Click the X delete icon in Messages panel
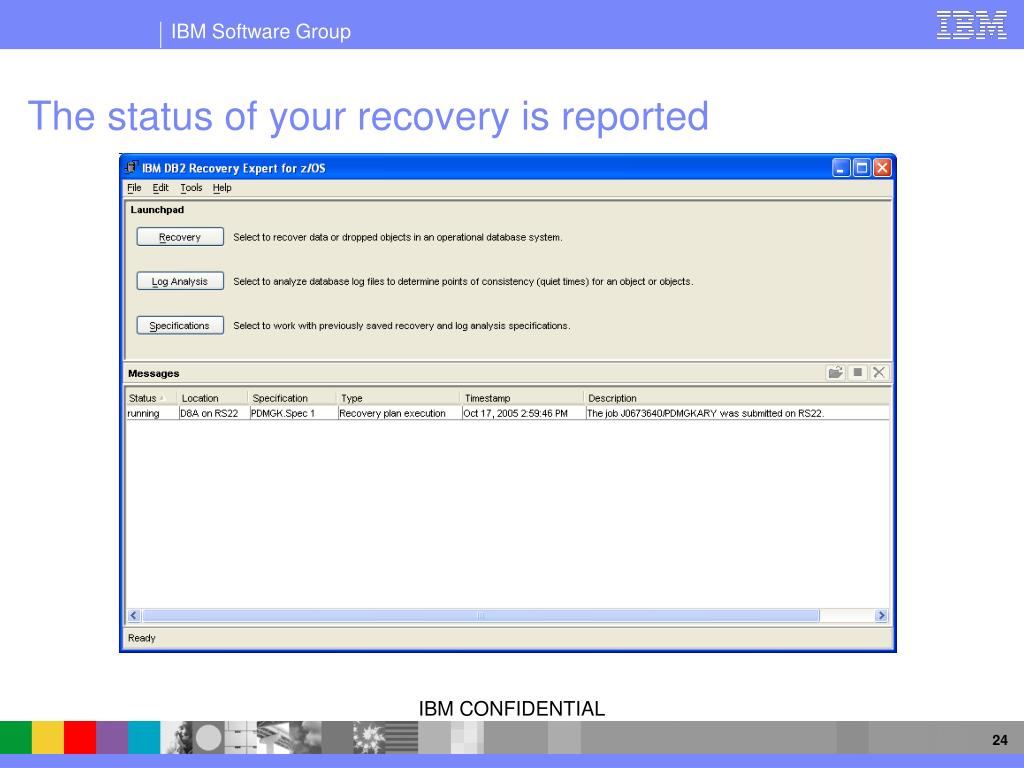Screen dimensions: 1024x768 [x=879, y=372]
